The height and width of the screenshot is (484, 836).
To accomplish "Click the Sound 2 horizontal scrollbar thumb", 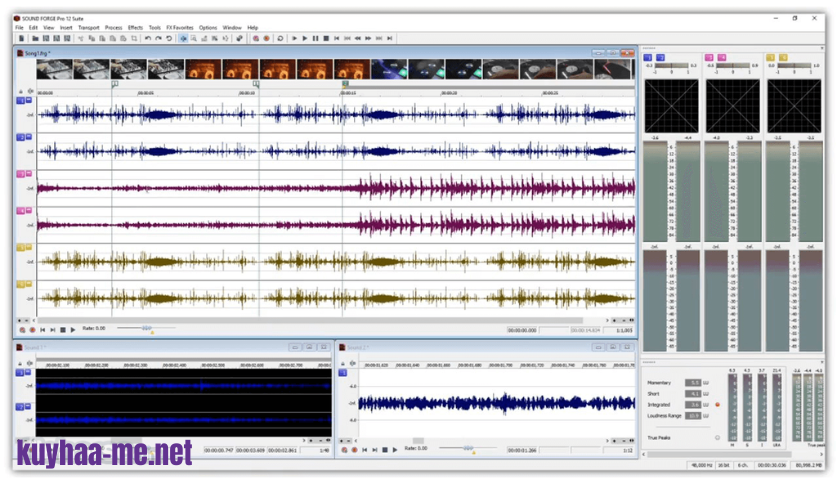I will point(419,441).
